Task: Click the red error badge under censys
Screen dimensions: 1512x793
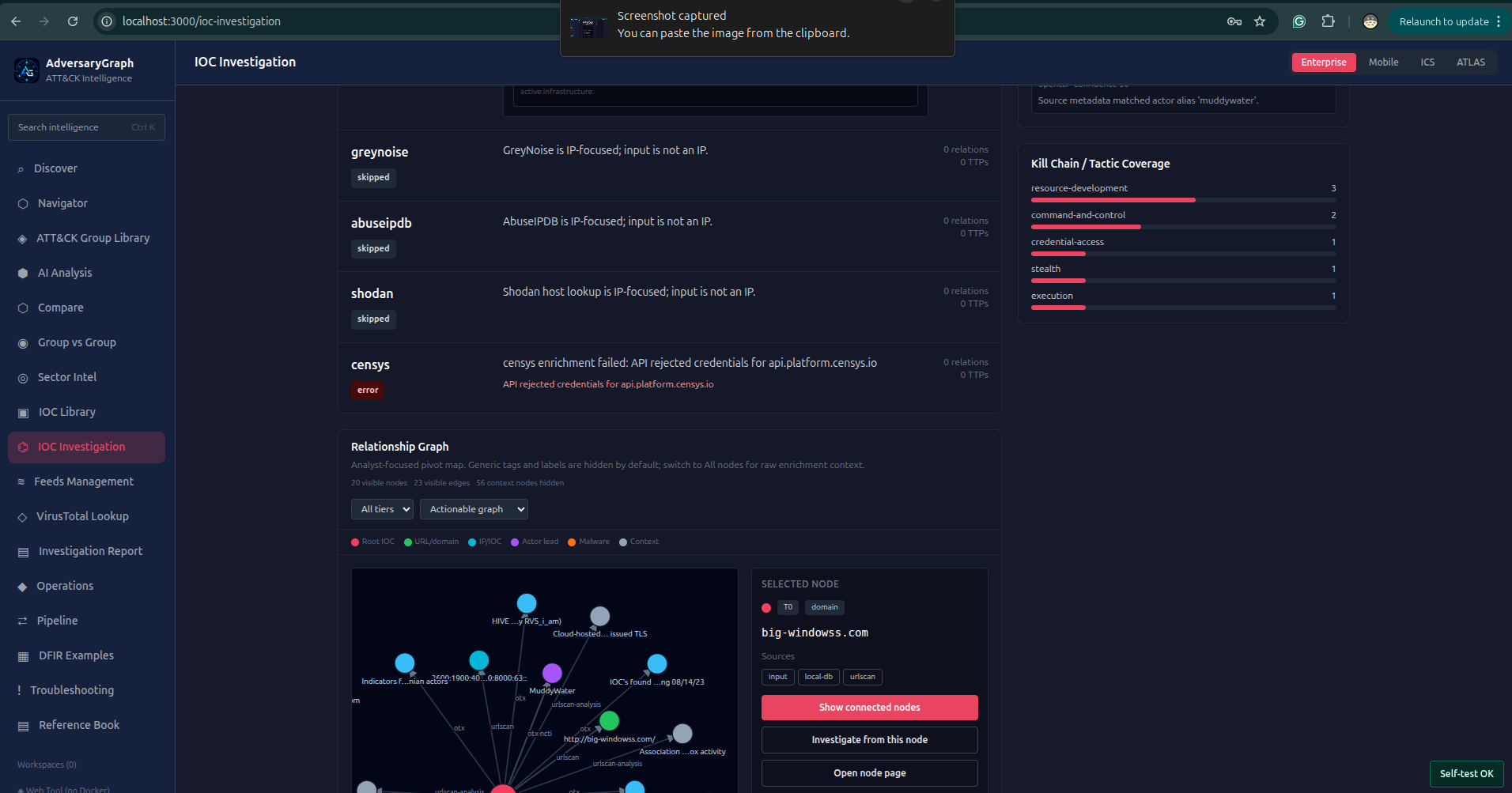Action: 368,390
